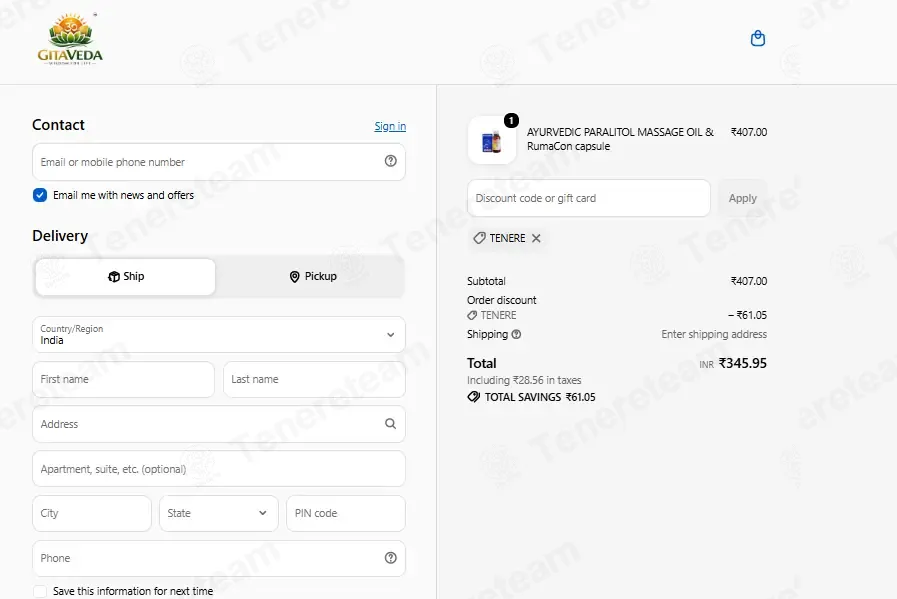Viewport: 897px width, 599px height.
Task: Click the total amount ₹345.95
Action: click(743, 363)
